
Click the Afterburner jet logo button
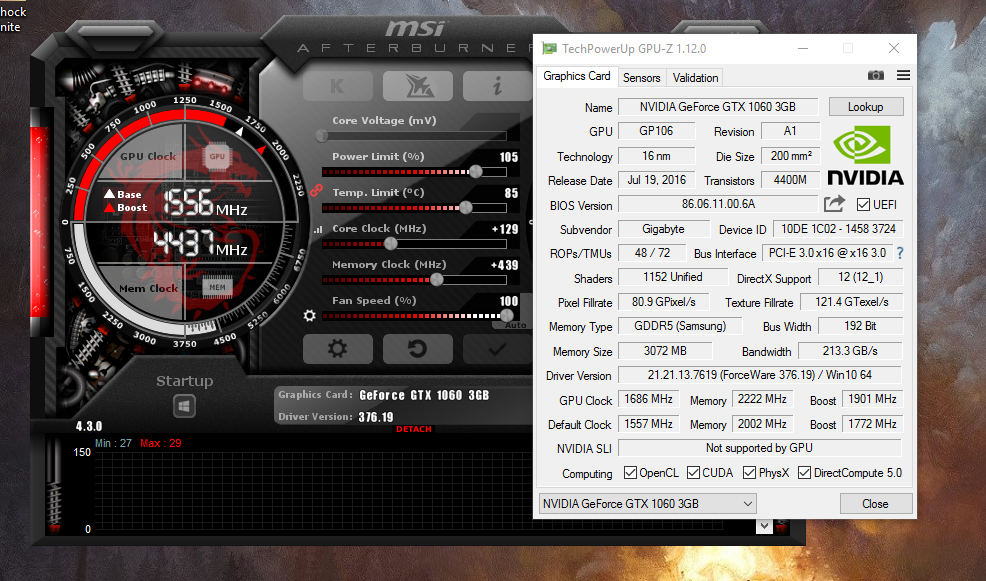pyautogui.click(x=418, y=86)
